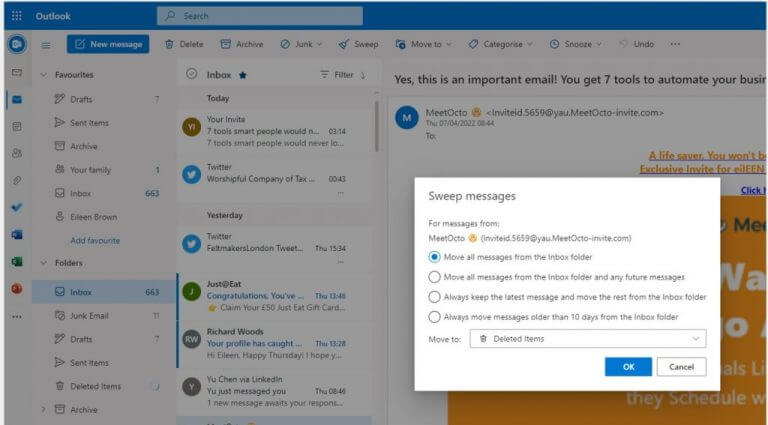Open the Deleted Items folder
The height and width of the screenshot is (425, 768).
pos(106,386)
